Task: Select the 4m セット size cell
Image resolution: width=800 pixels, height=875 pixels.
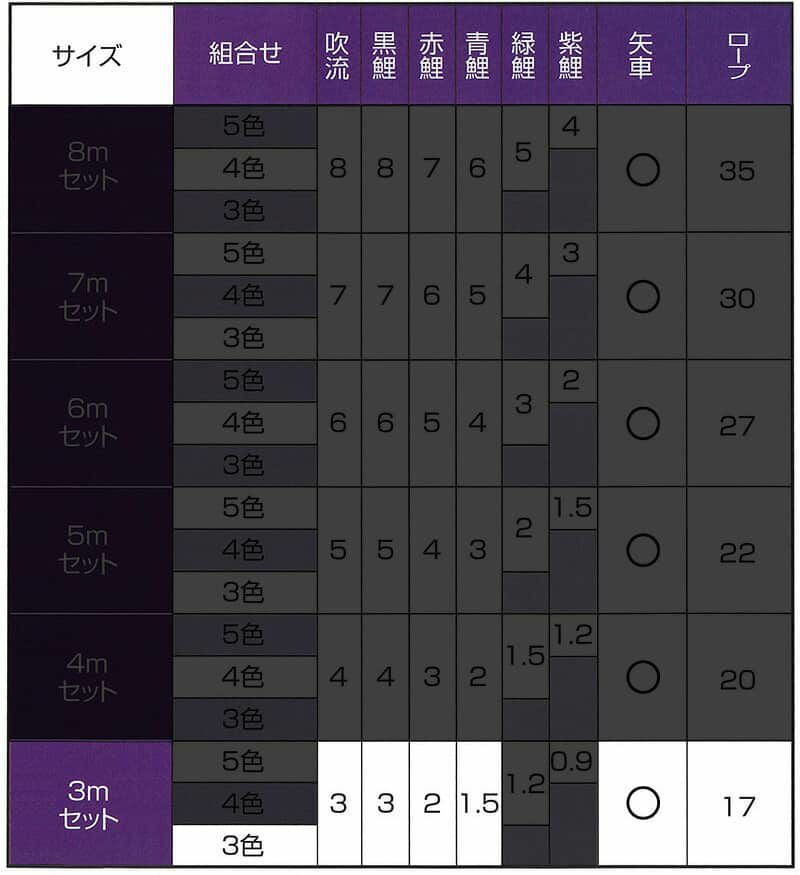Action: (x=89, y=678)
